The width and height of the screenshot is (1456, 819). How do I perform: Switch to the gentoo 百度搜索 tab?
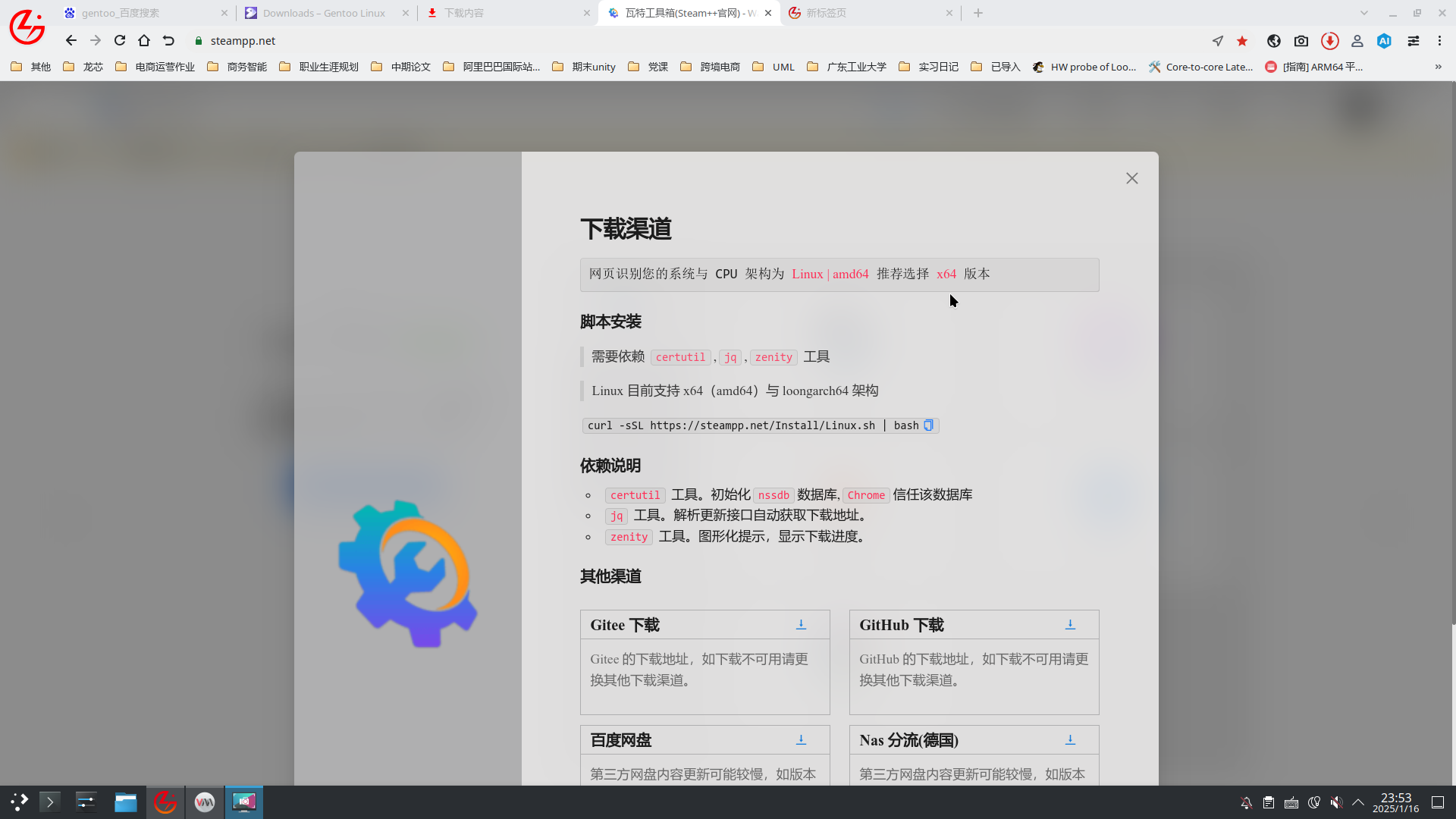click(121, 13)
